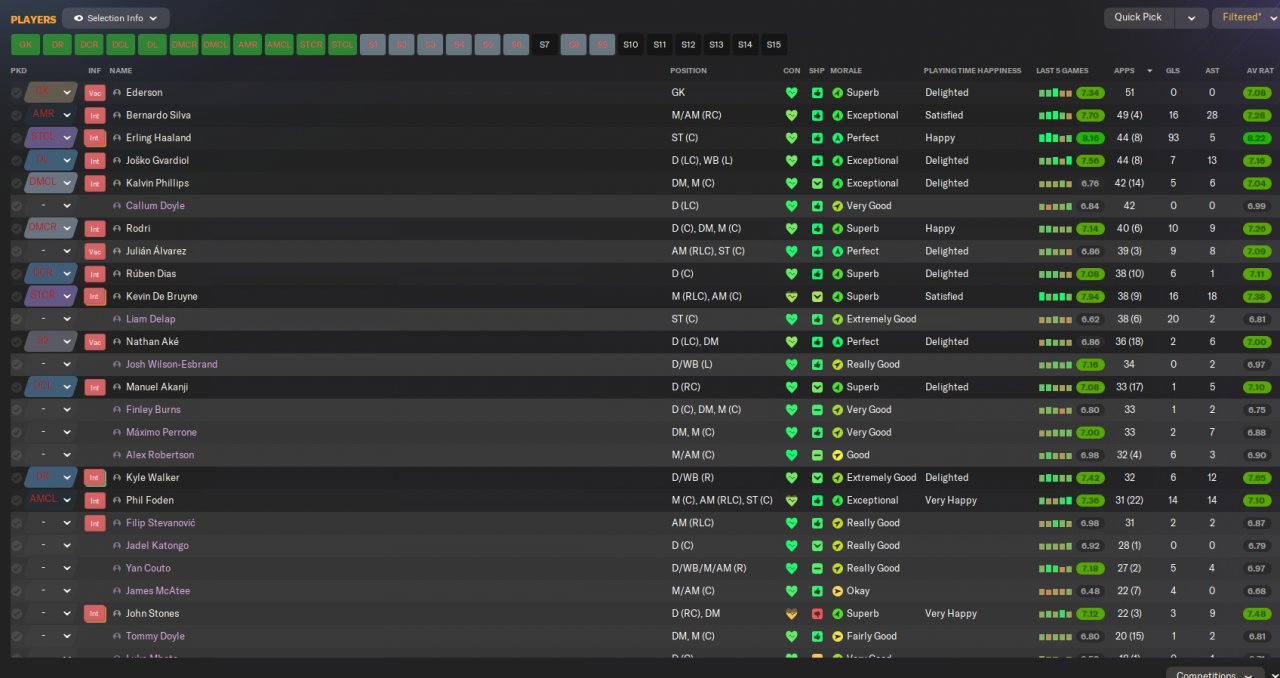Click Ederson's green condition heart icon

click(792, 93)
